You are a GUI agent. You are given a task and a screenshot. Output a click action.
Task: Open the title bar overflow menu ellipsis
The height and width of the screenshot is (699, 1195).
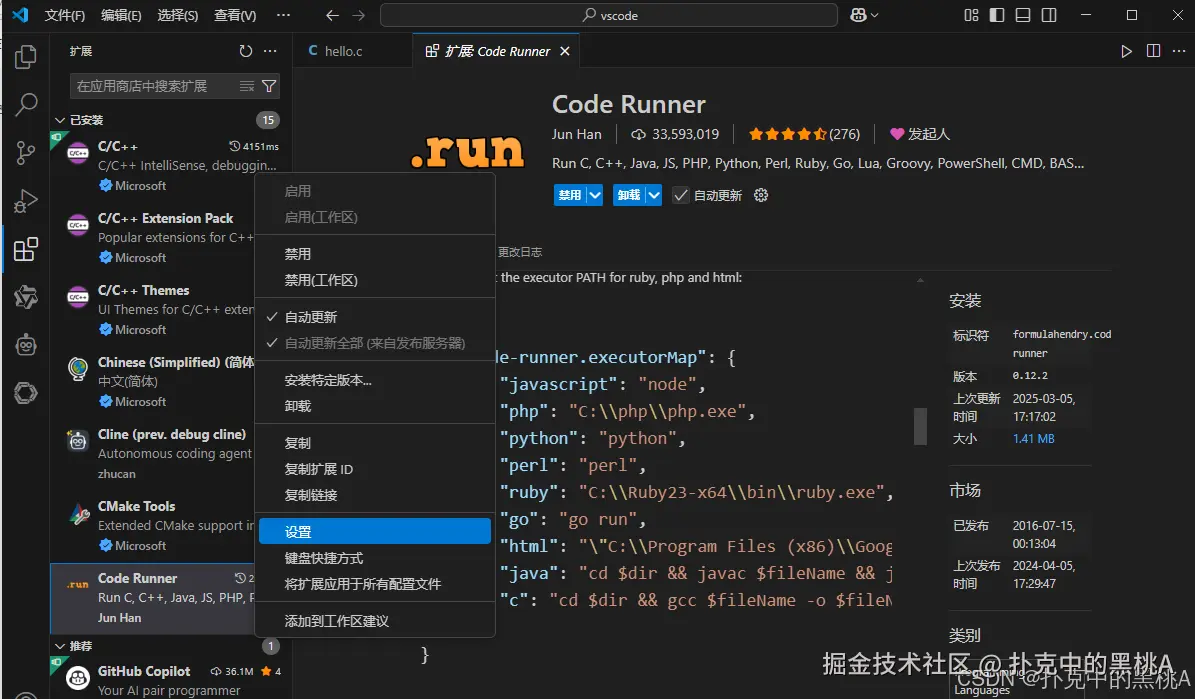[x=284, y=15]
